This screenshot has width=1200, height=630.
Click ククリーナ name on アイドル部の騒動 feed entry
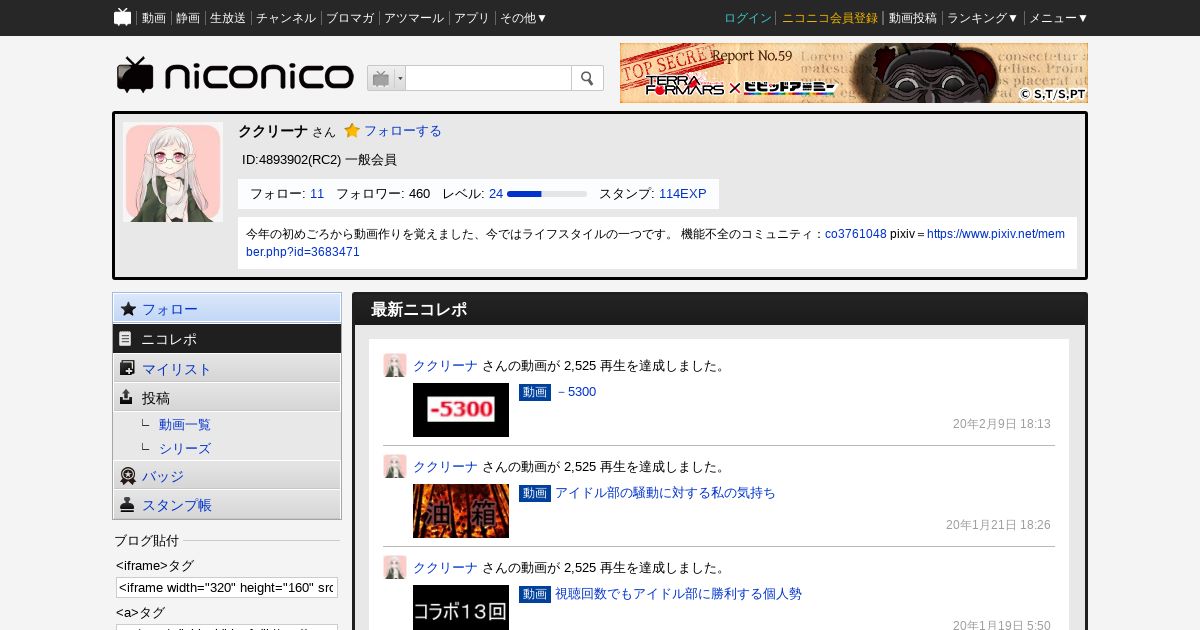[x=445, y=467]
